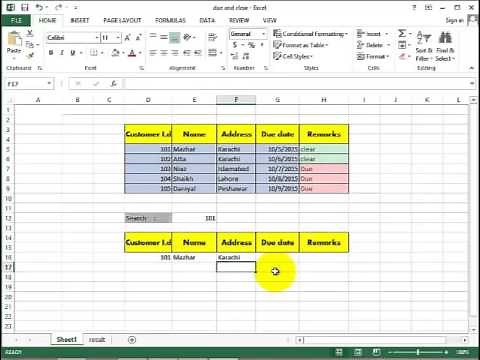Viewport: 480px width, 360px height.
Task: Click the zoom slider handle
Action: 418,352
